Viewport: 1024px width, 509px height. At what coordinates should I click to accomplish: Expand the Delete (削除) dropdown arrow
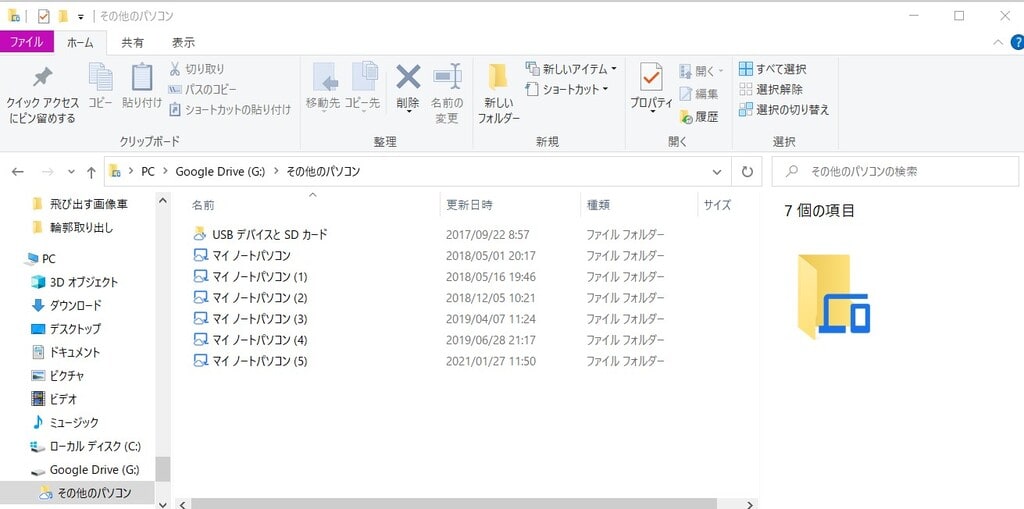[x=408, y=112]
